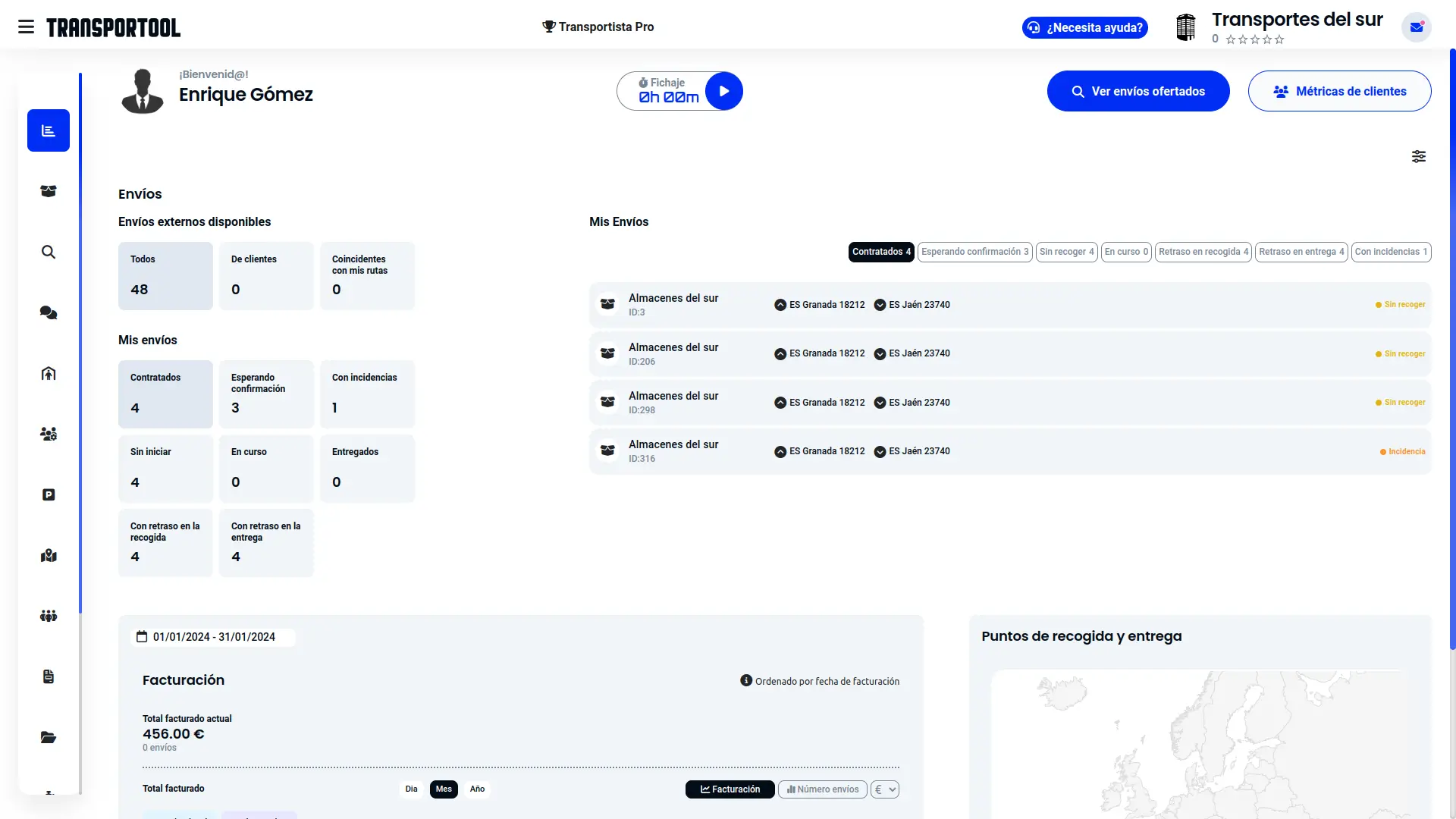Select the warehouse icon in the sidebar
The image size is (1456, 819).
tap(48, 373)
